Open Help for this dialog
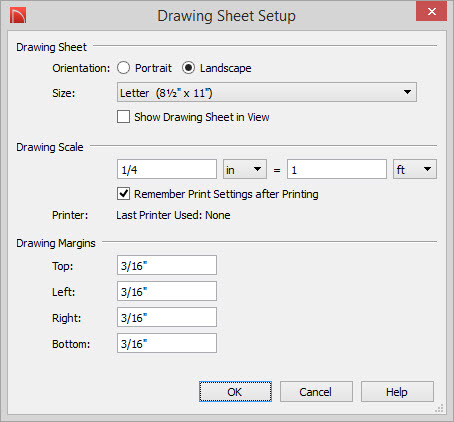 pyautogui.click(x=397, y=392)
